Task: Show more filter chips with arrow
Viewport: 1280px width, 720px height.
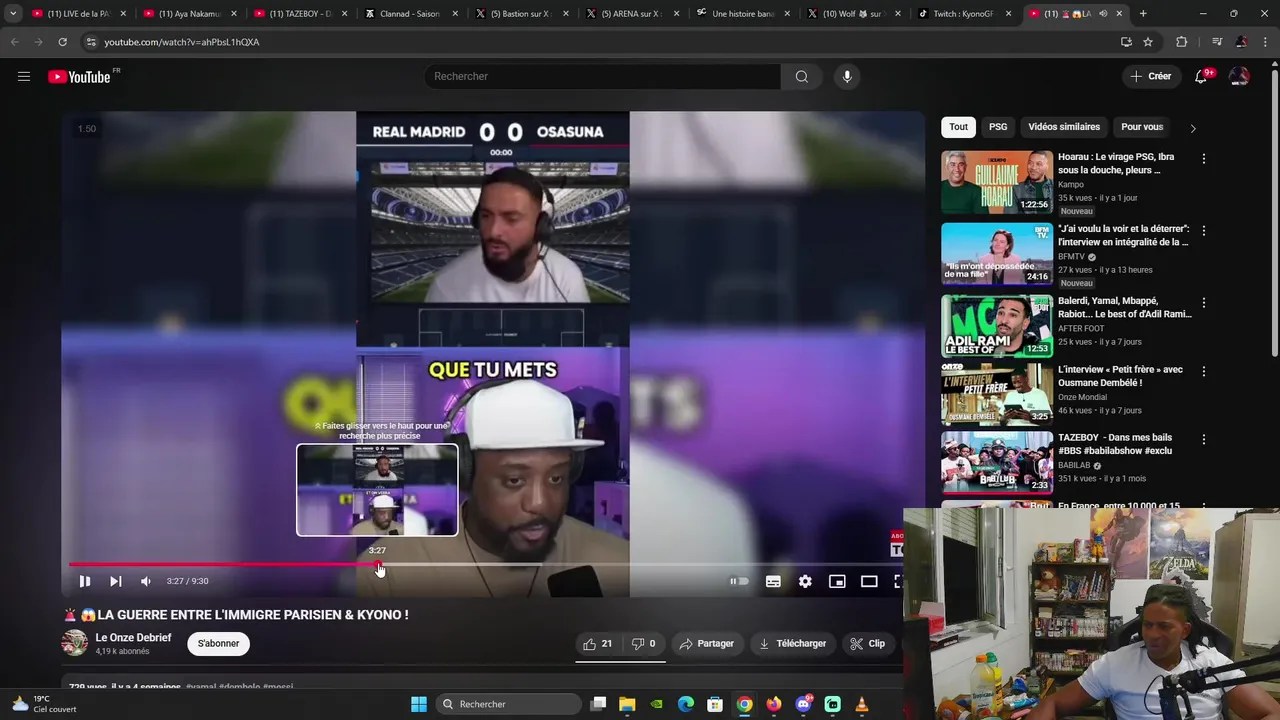Action: [1192, 128]
